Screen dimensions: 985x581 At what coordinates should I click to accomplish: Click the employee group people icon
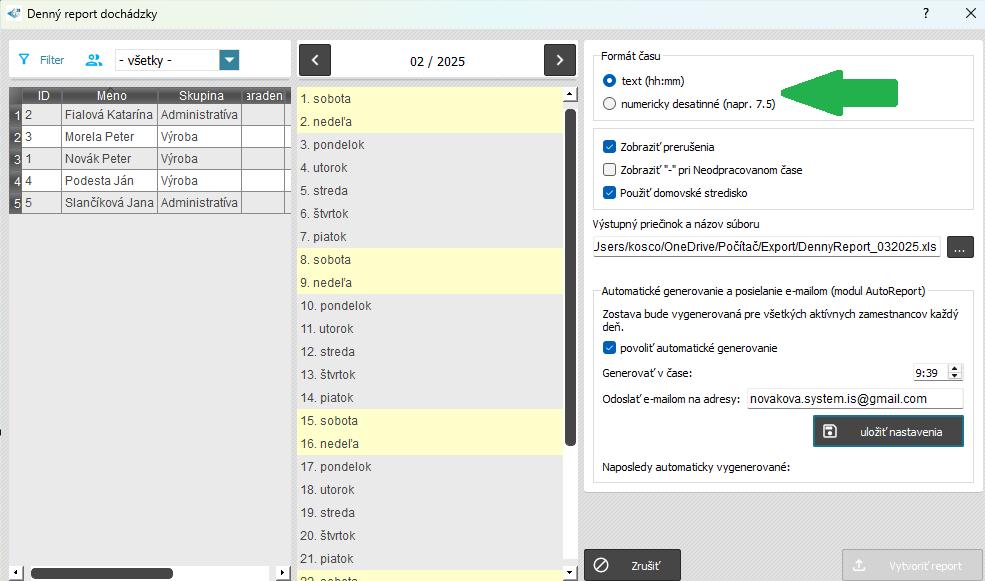94,60
